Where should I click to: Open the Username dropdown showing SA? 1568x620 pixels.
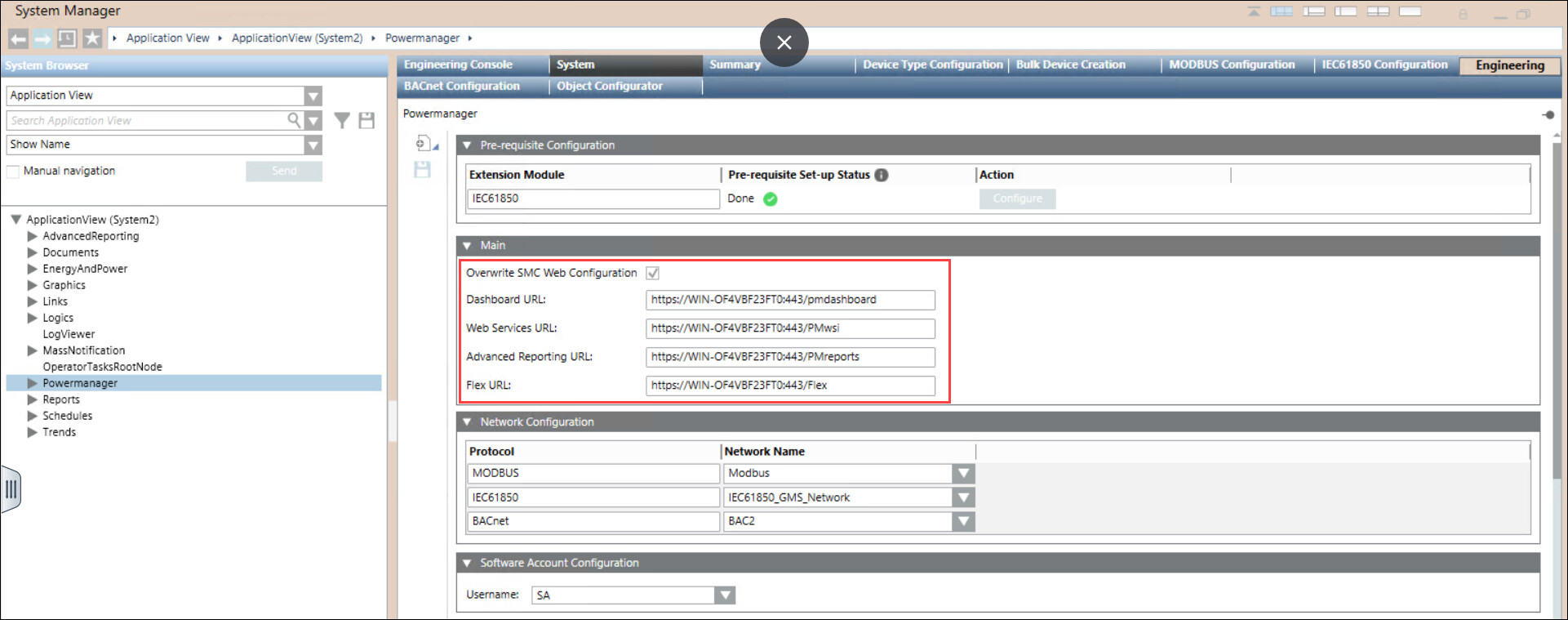coord(724,595)
